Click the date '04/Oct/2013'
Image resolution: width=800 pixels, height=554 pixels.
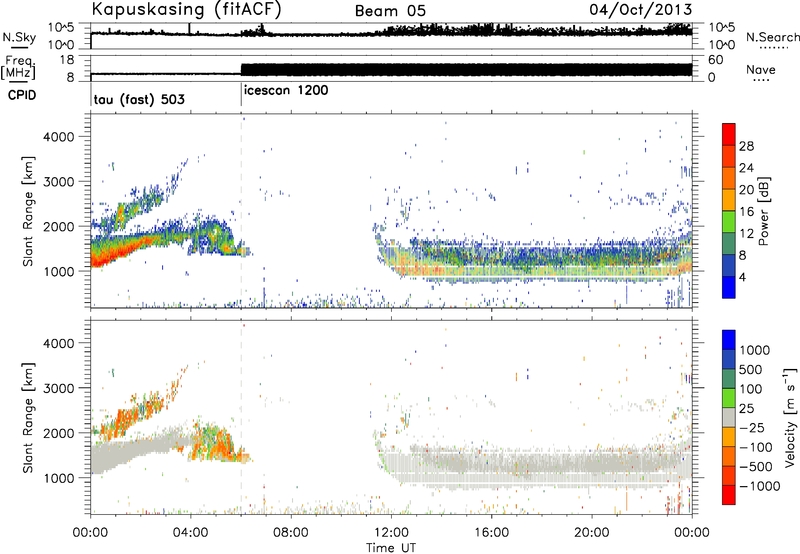tap(641, 9)
